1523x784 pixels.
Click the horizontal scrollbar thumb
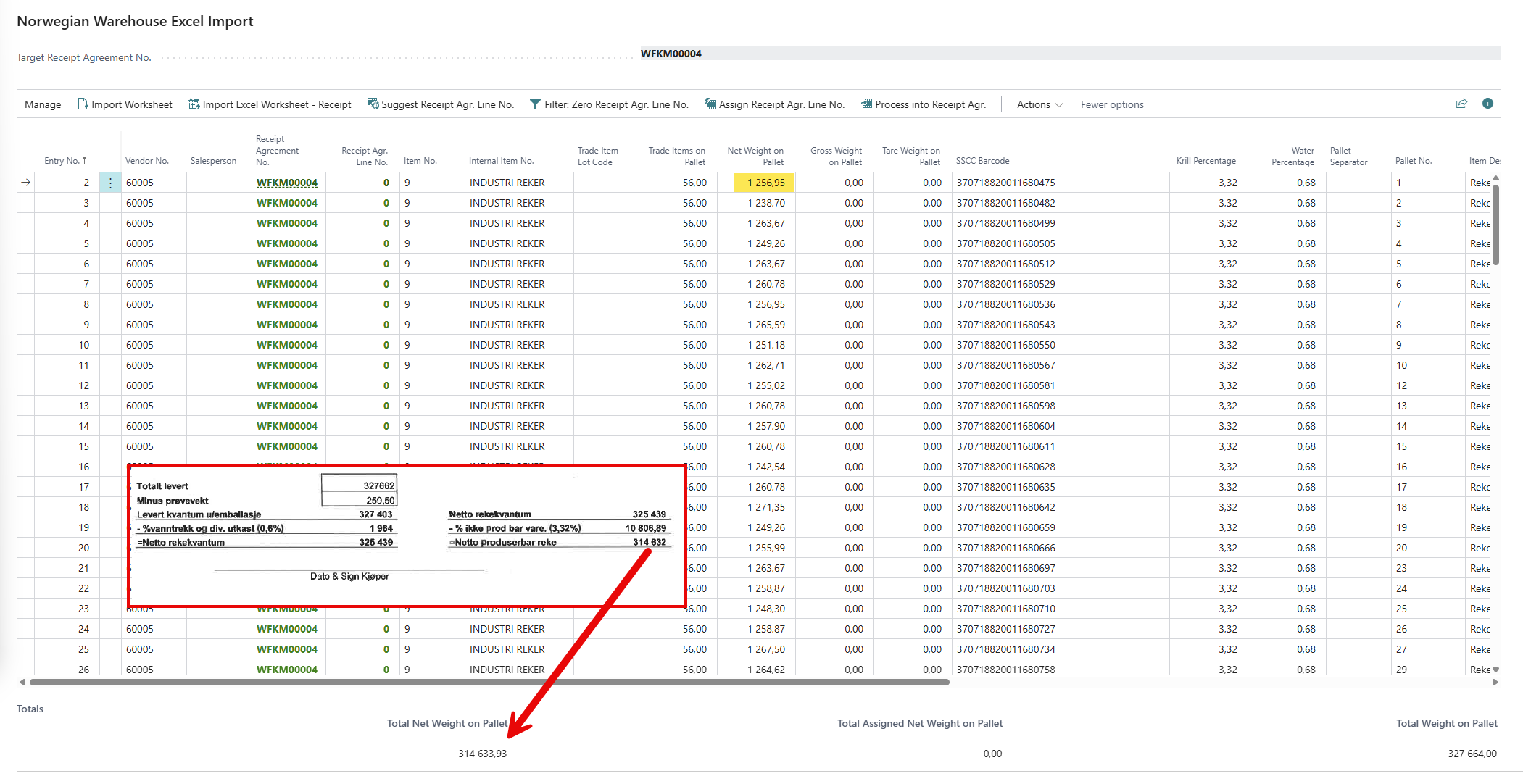pyautogui.click(x=489, y=682)
